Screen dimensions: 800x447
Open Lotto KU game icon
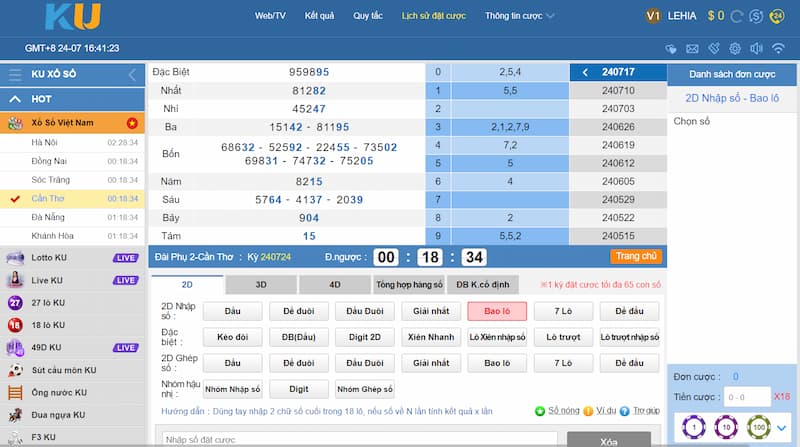click(15, 258)
